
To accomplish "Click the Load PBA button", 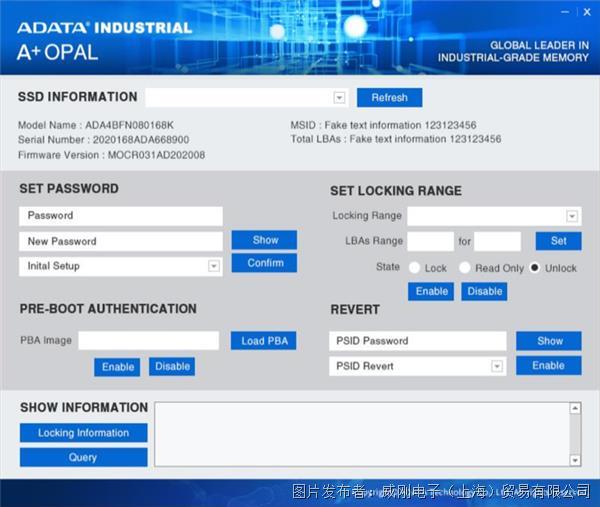I will click(x=264, y=341).
